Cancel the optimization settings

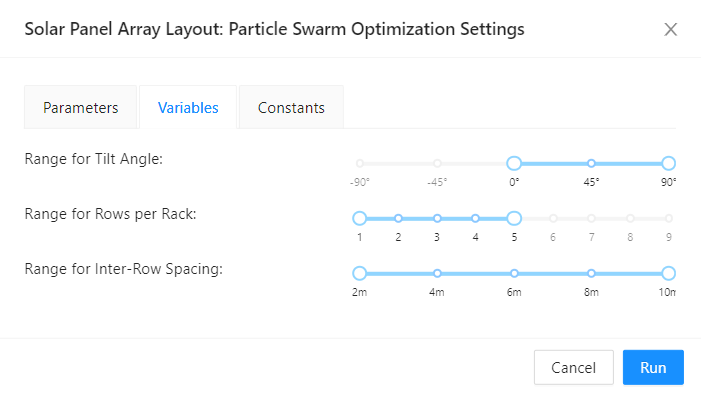[574, 367]
